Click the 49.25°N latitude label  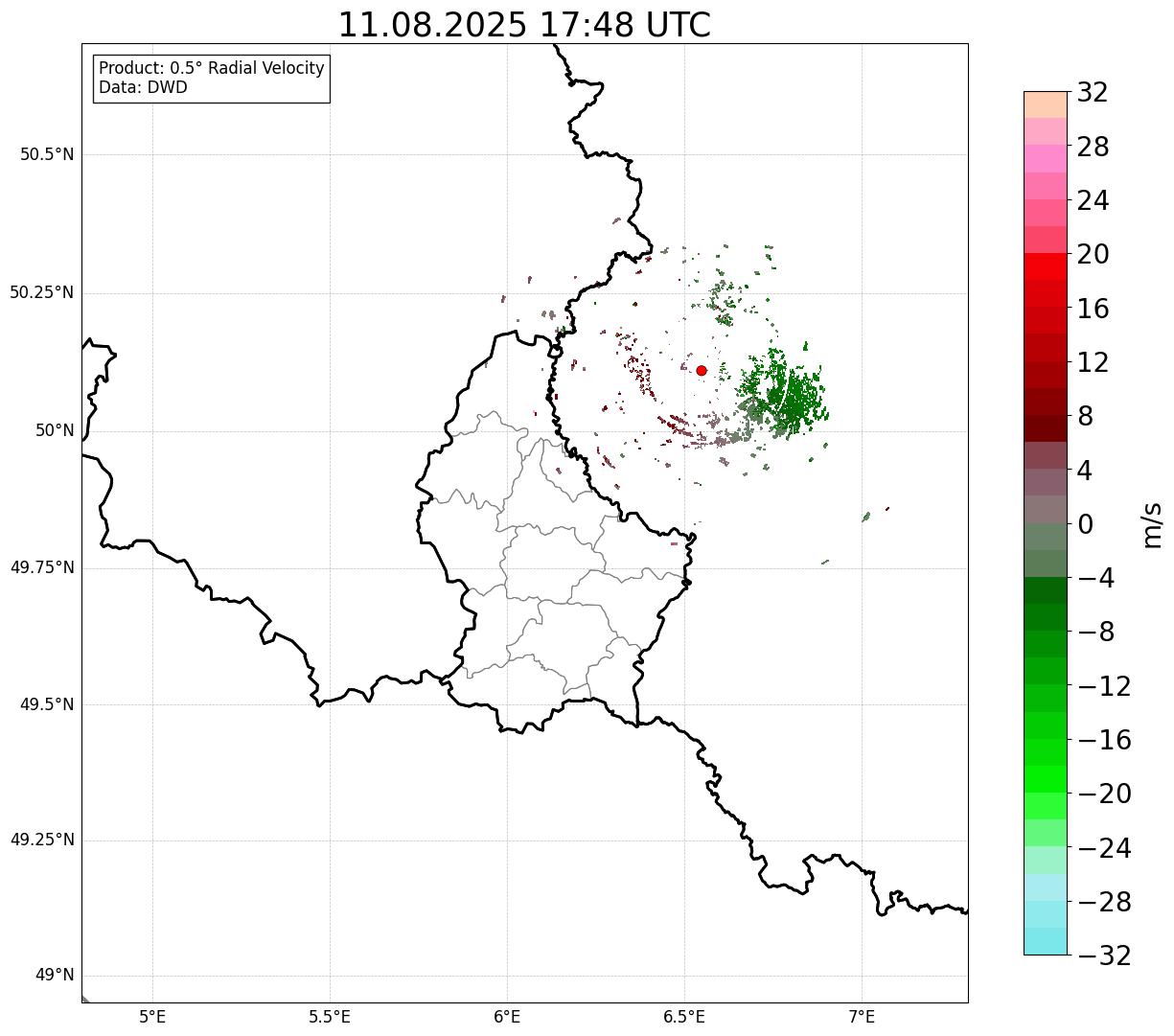[42, 840]
